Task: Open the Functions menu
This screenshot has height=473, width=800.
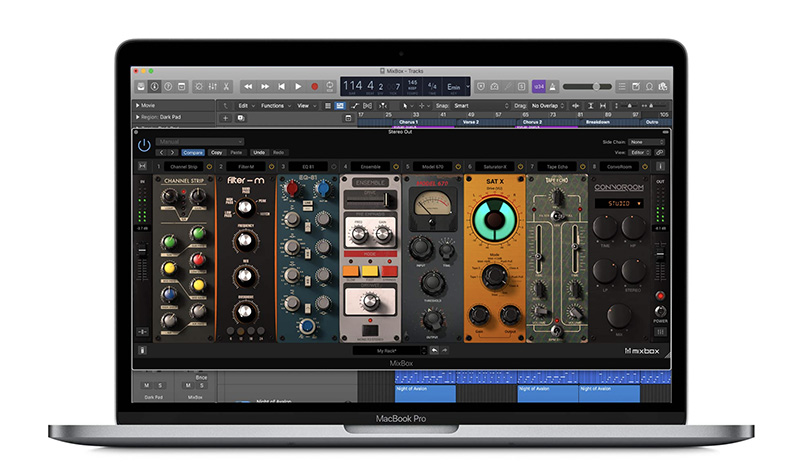Action: [x=276, y=106]
